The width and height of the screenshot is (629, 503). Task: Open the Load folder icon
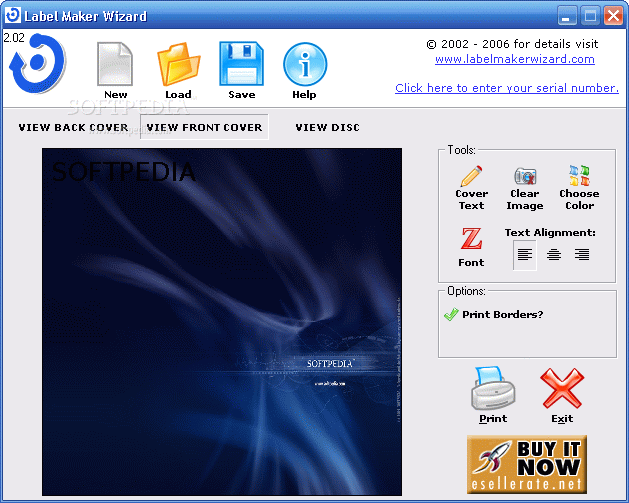(x=179, y=64)
